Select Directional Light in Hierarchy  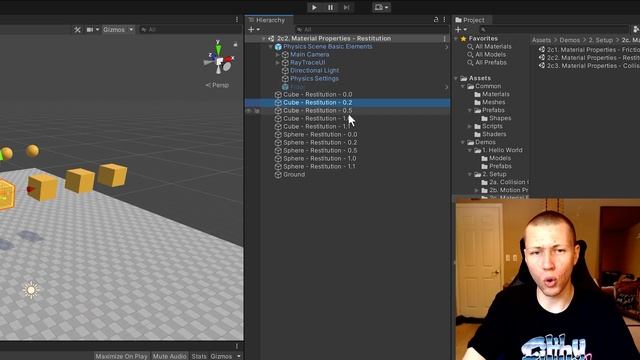tap(314, 70)
